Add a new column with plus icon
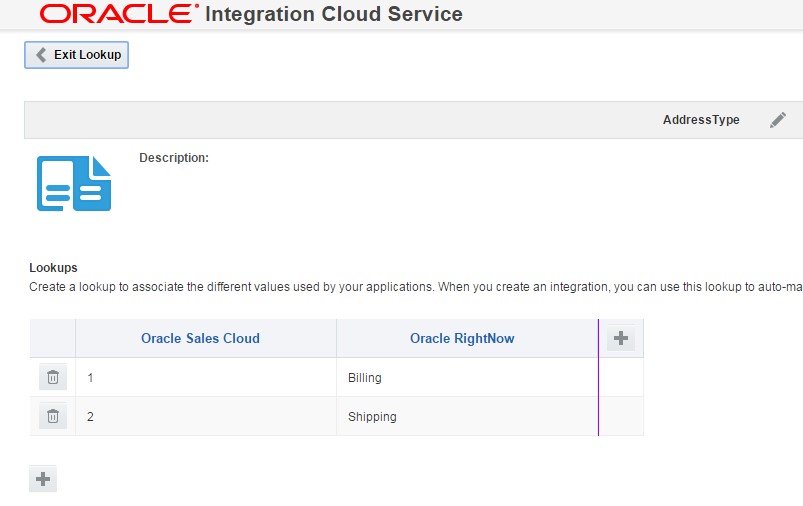803x506 pixels. (x=621, y=339)
